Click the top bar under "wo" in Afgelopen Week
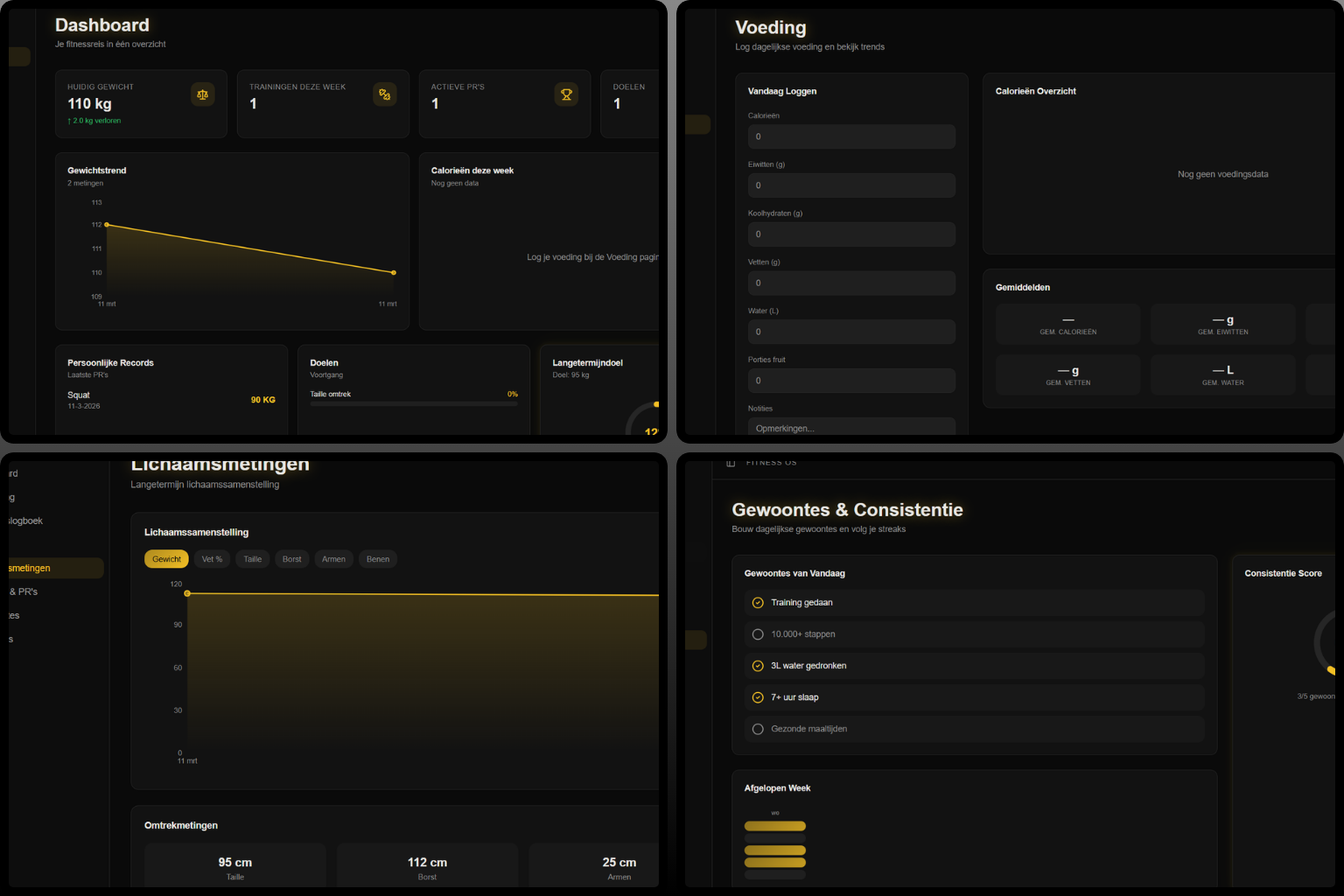Viewport: 1344px width, 896px height. pyautogui.click(x=775, y=826)
